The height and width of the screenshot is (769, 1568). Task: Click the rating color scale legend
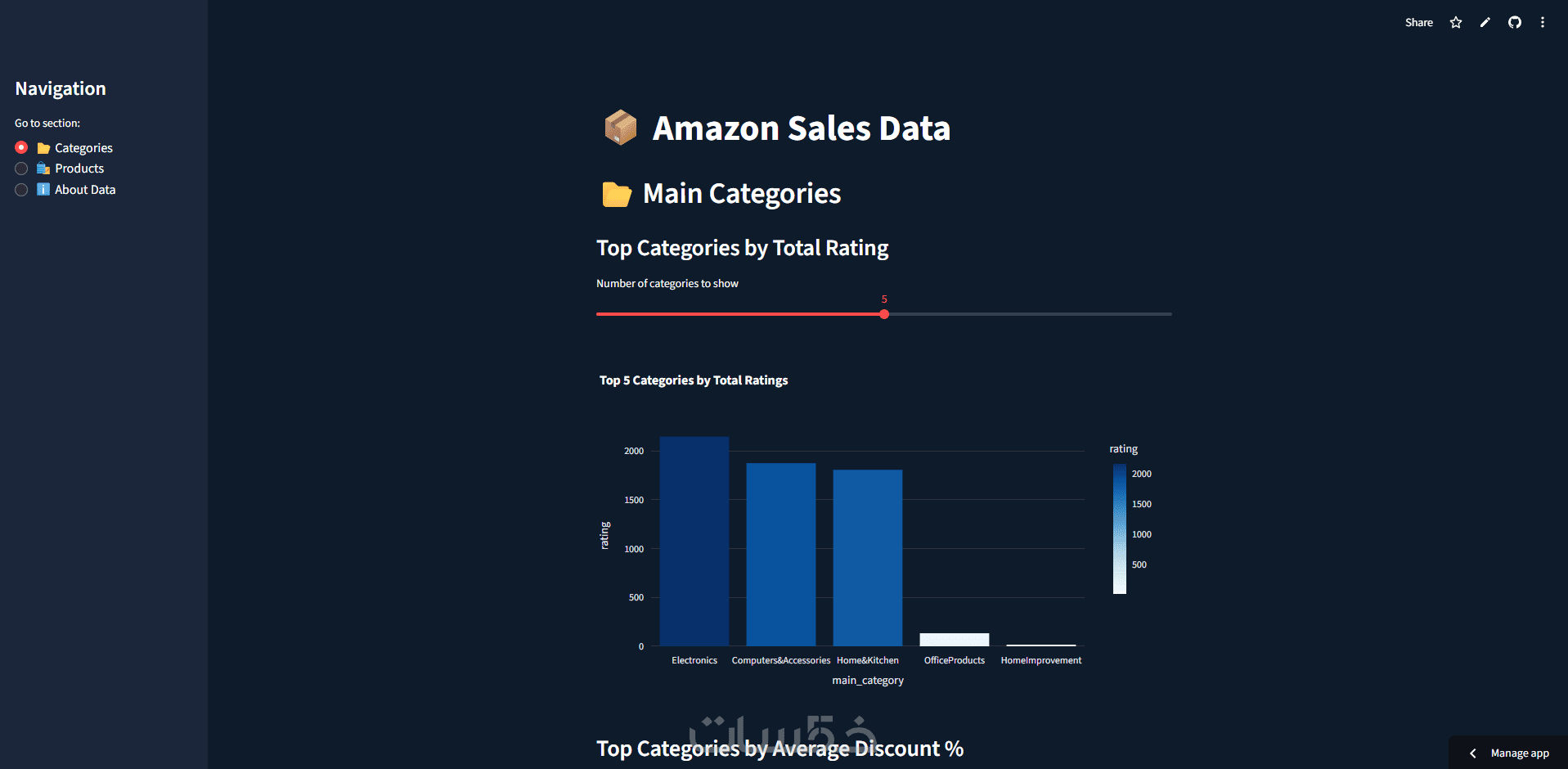point(1120,528)
